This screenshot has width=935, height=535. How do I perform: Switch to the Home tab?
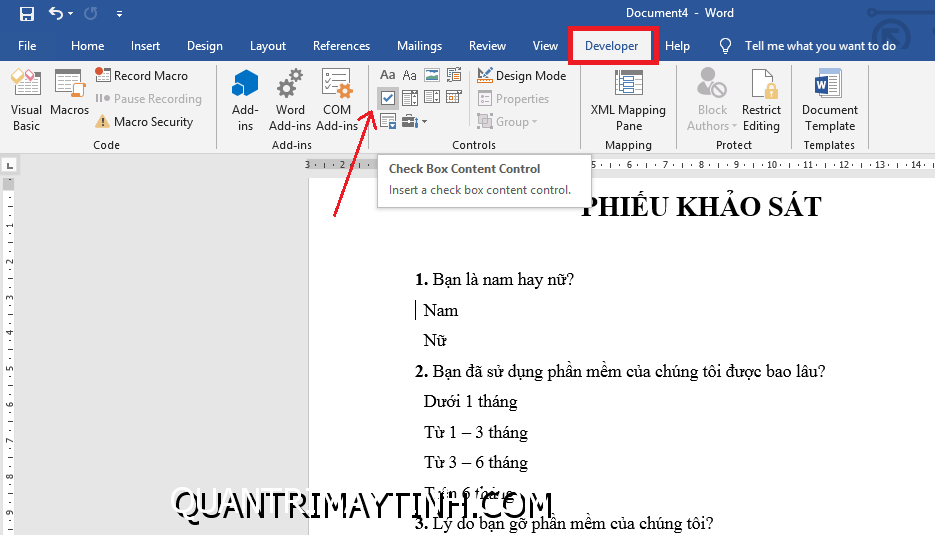coord(87,46)
